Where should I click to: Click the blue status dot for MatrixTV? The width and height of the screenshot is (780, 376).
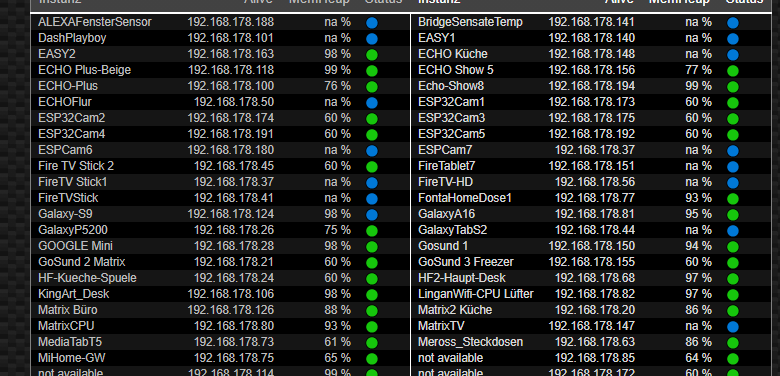point(733,327)
